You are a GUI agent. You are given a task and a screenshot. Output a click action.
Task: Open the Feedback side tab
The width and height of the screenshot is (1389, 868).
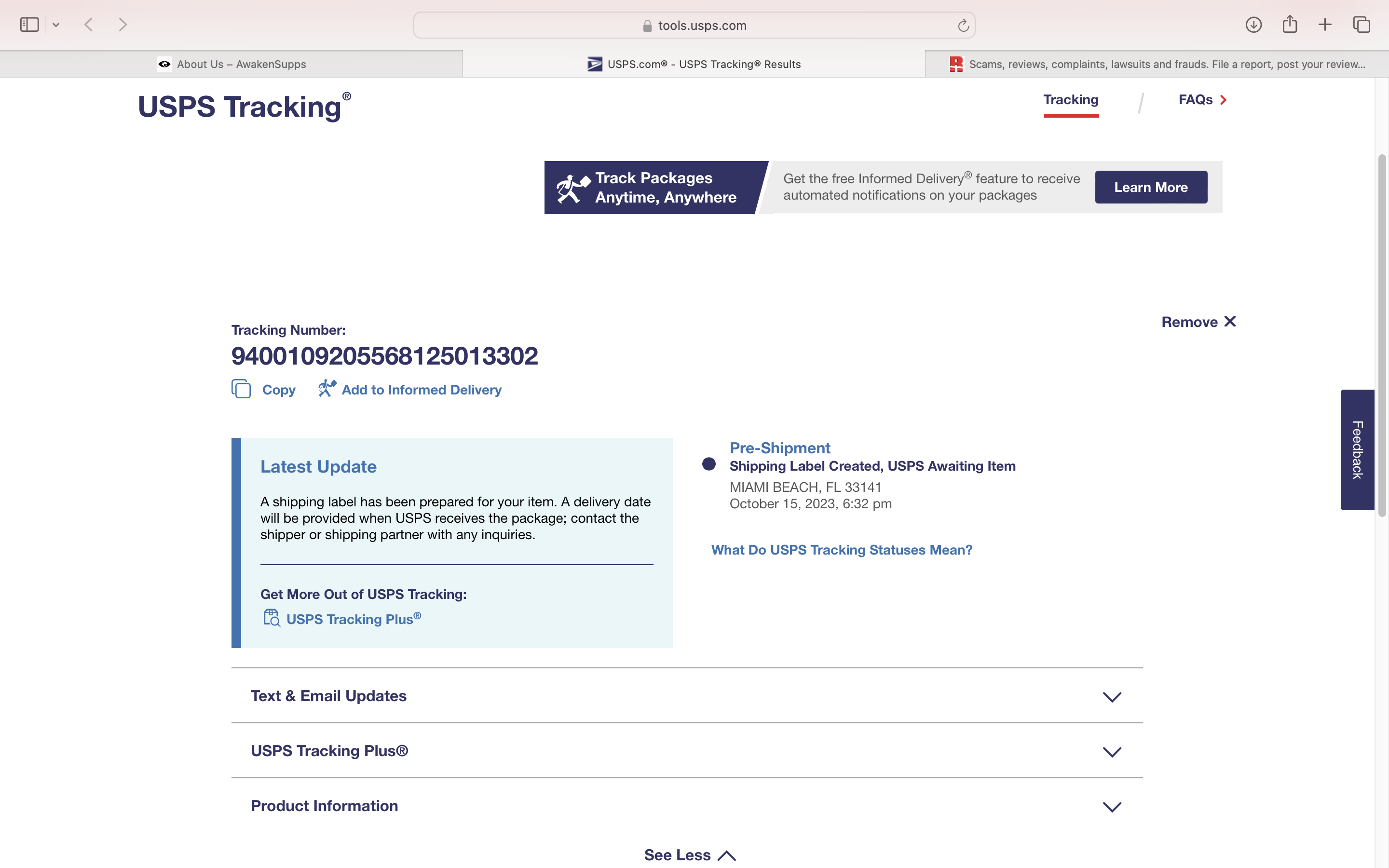(x=1357, y=449)
